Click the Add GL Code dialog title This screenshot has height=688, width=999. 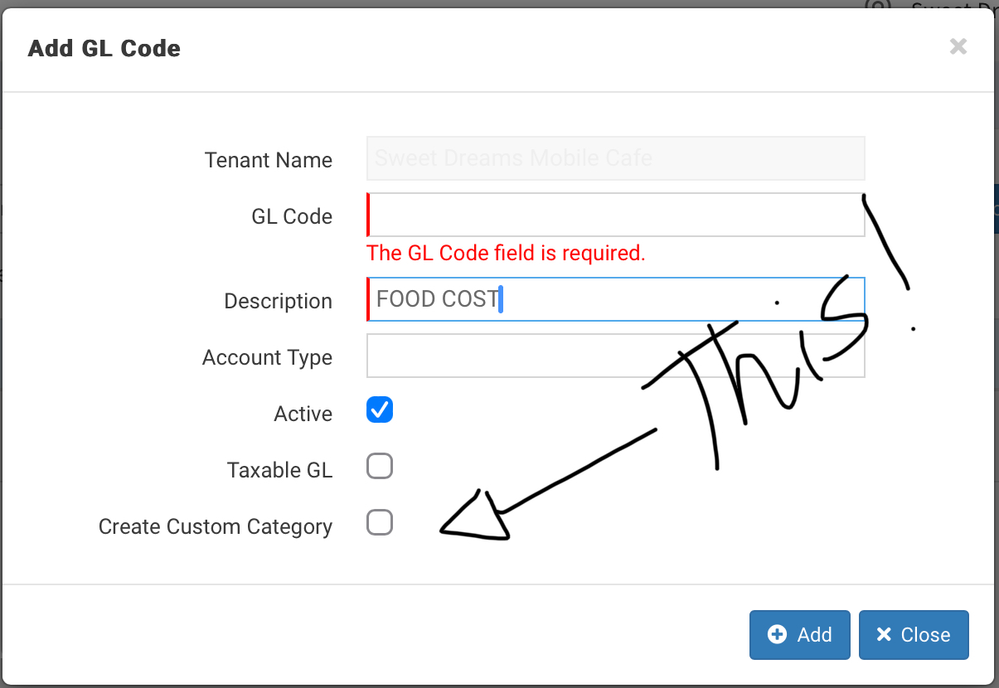[104, 48]
